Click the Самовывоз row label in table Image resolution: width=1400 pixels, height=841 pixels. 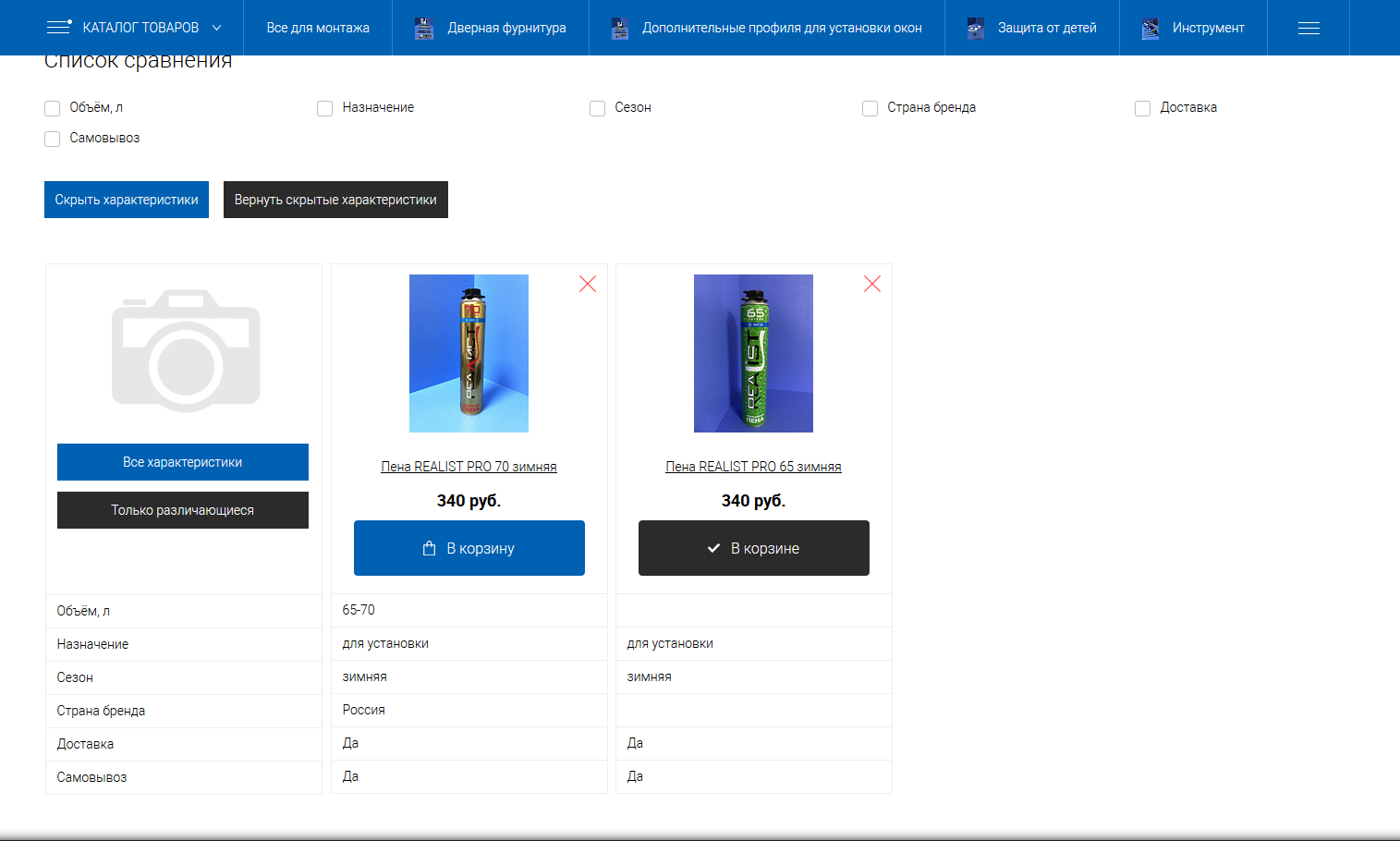[91, 777]
